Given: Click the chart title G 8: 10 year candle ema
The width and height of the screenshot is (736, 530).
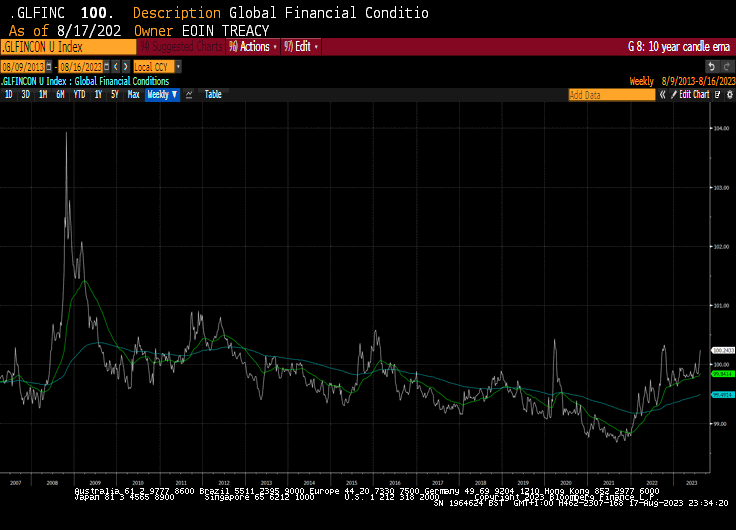Looking at the screenshot, I should tap(679, 46).
